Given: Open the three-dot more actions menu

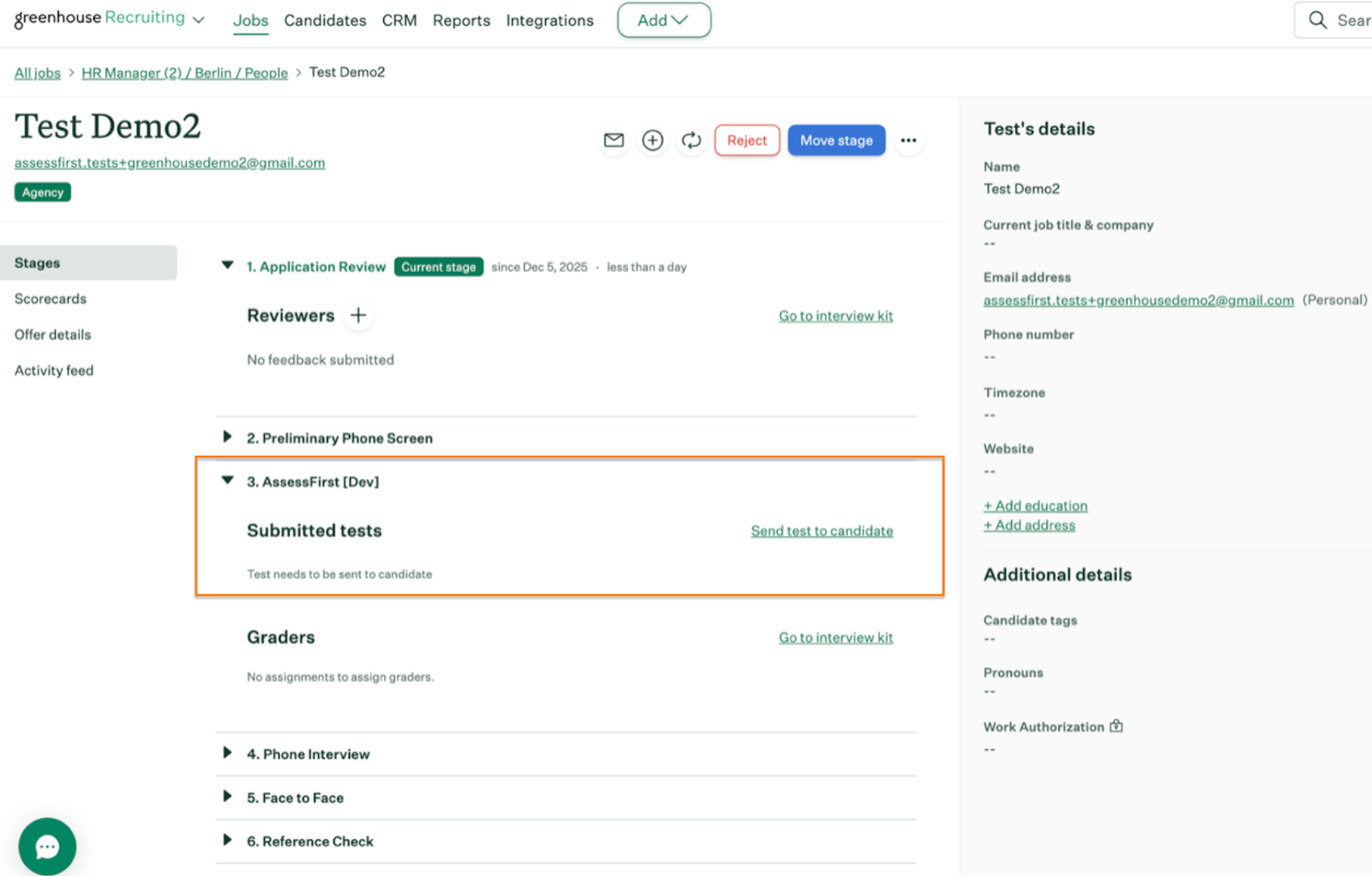Looking at the screenshot, I should point(908,140).
